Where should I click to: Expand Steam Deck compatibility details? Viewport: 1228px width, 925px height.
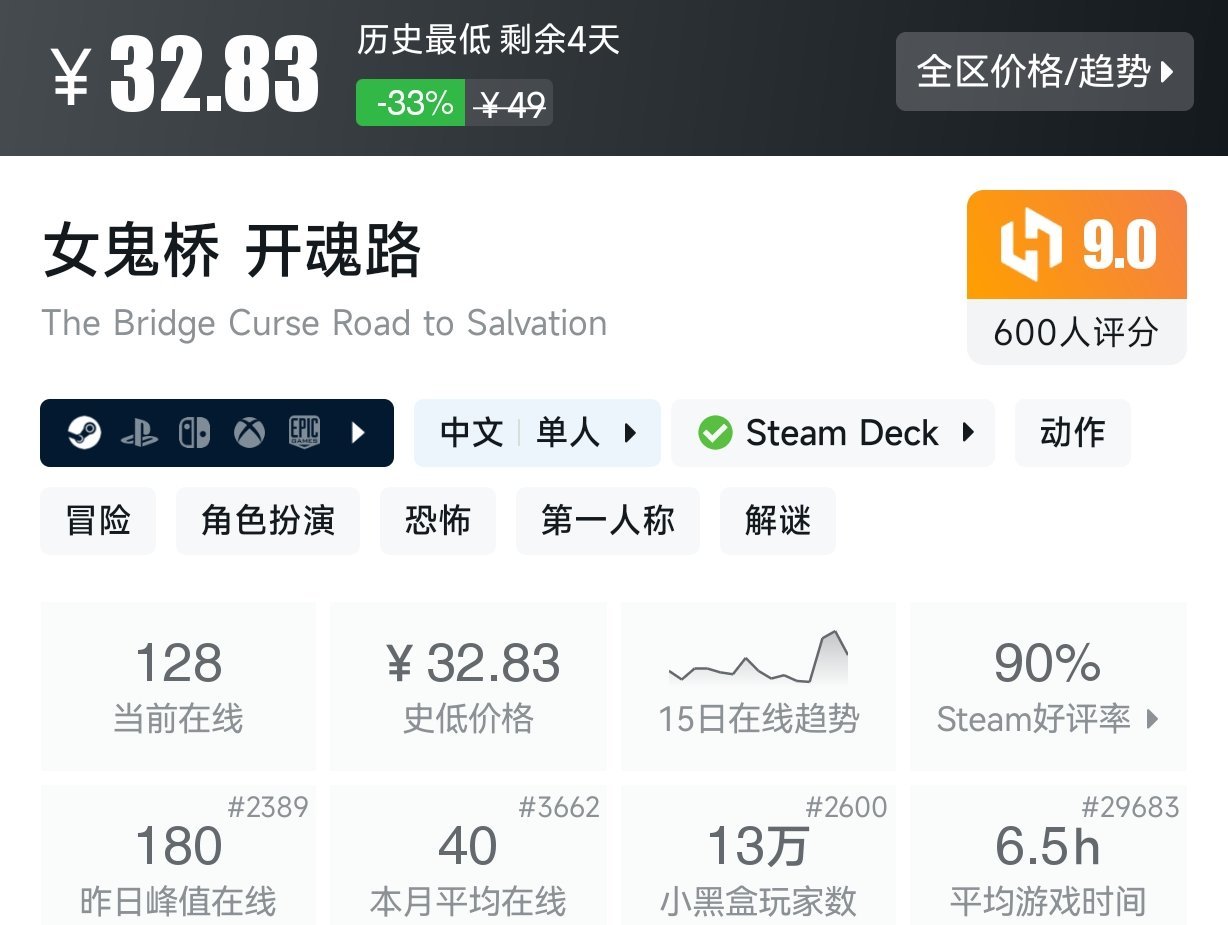click(966, 433)
